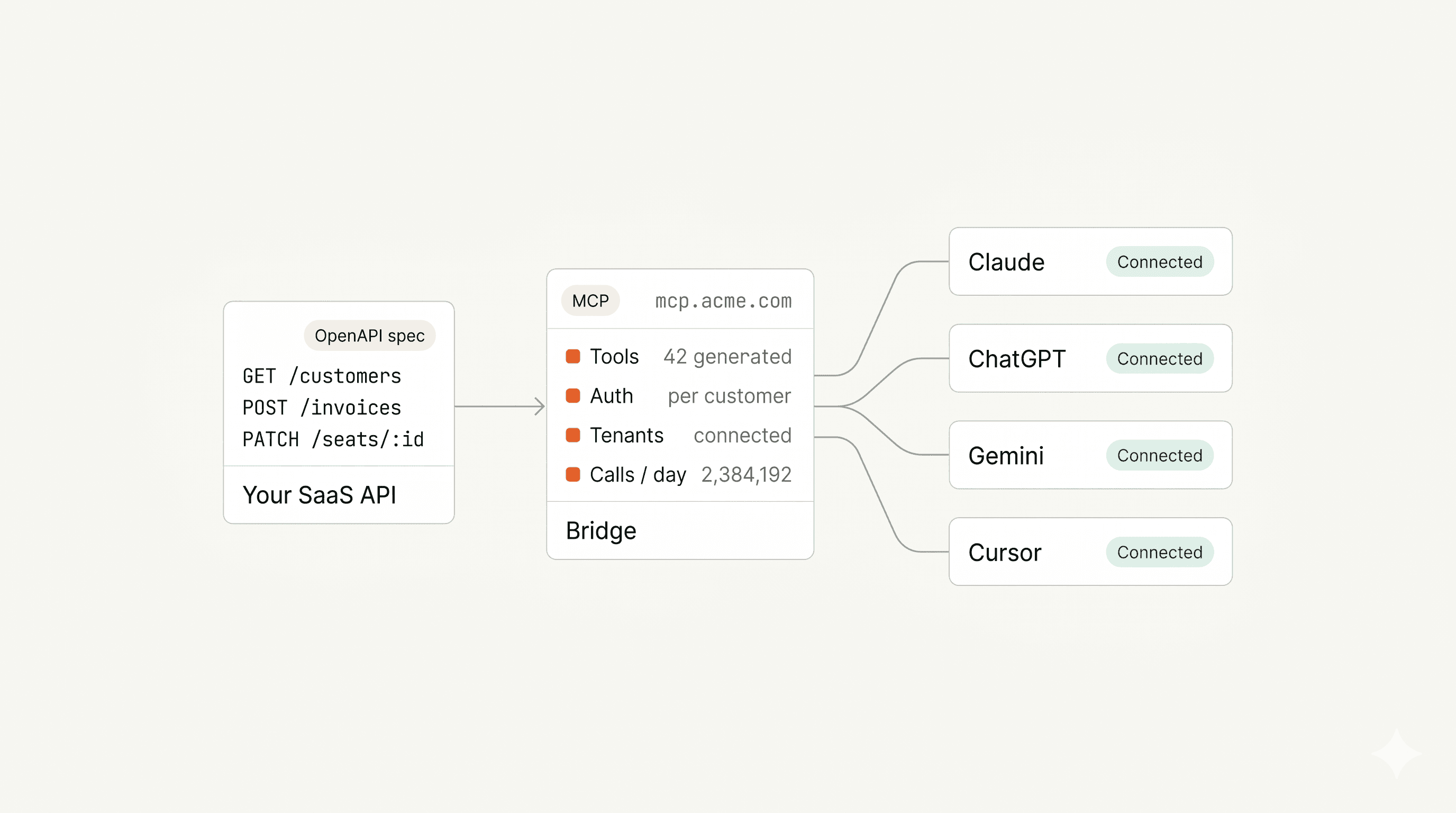The width and height of the screenshot is (1456, 813).
Task: Select the GET /customers endpoint line
Action: pos(322,376)
